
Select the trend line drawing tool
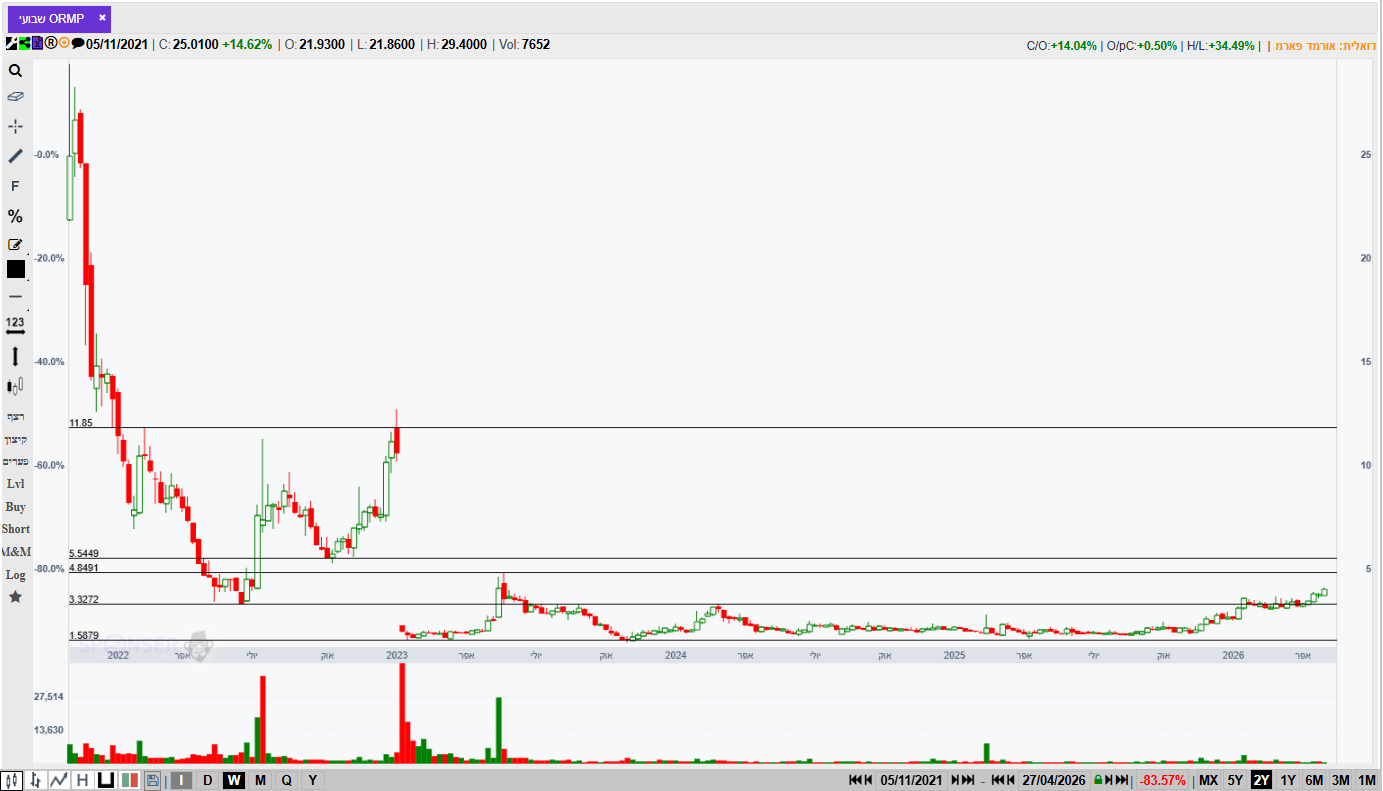tap(15, 156)
